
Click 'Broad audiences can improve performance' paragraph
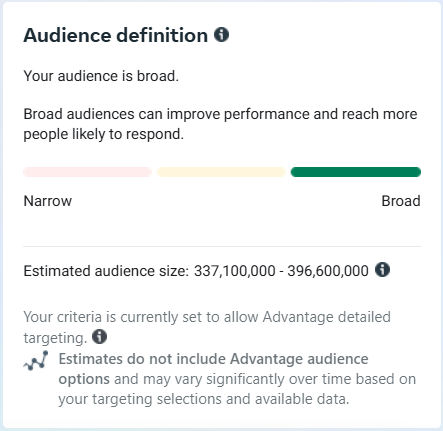(220, 124)
